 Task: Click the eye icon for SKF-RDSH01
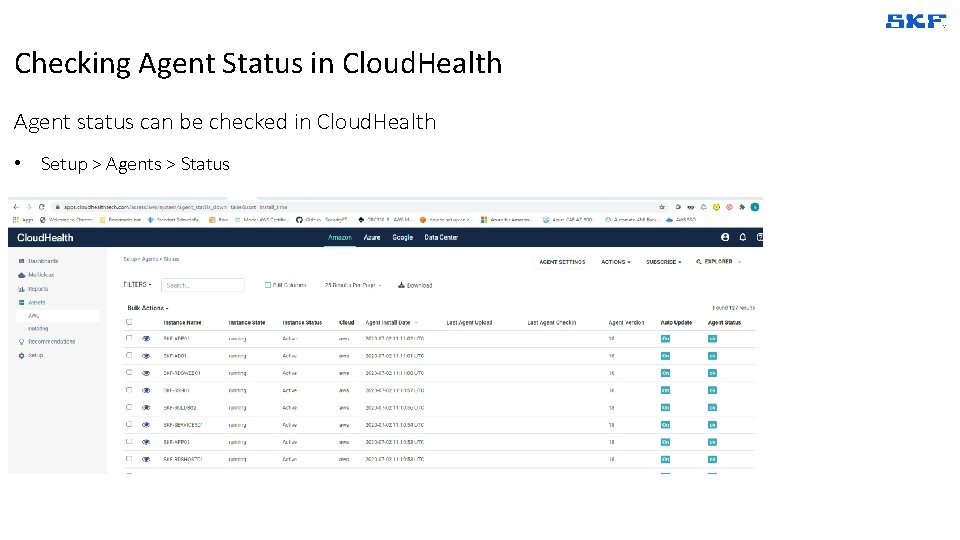146,390
